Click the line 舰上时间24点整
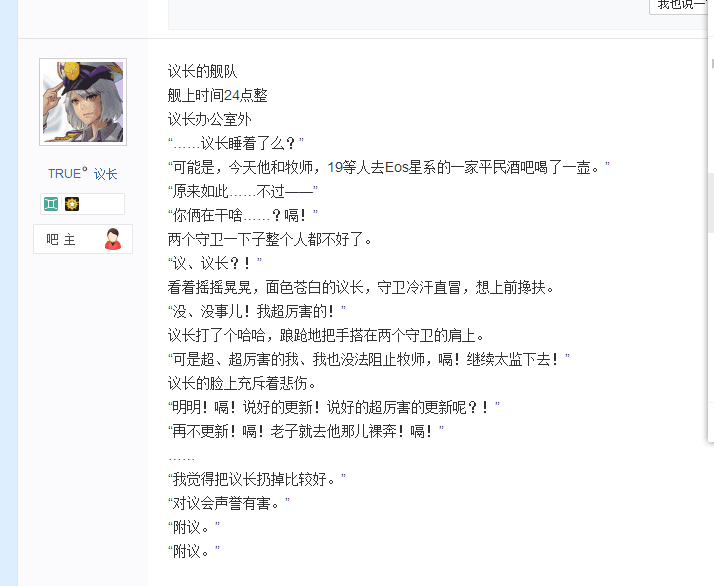714x586 pixels. pyautogui.click(x=218, y=96)
